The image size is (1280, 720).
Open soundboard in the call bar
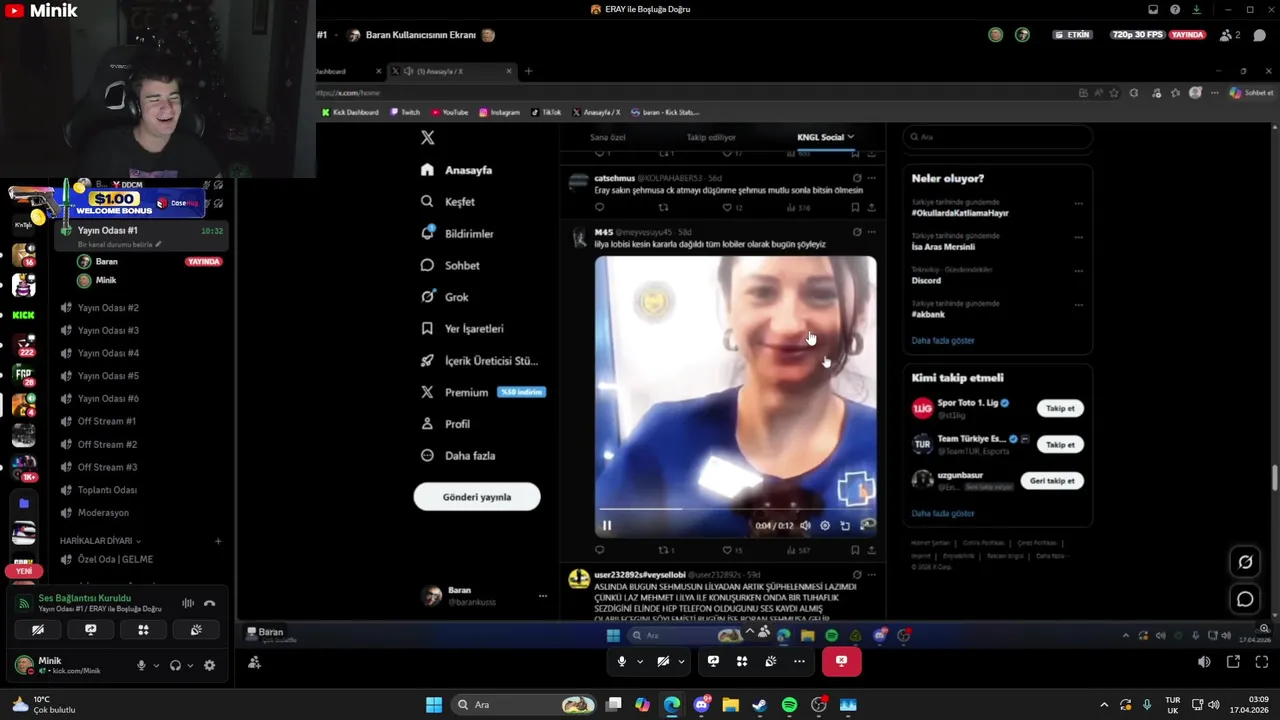(771, 661)
